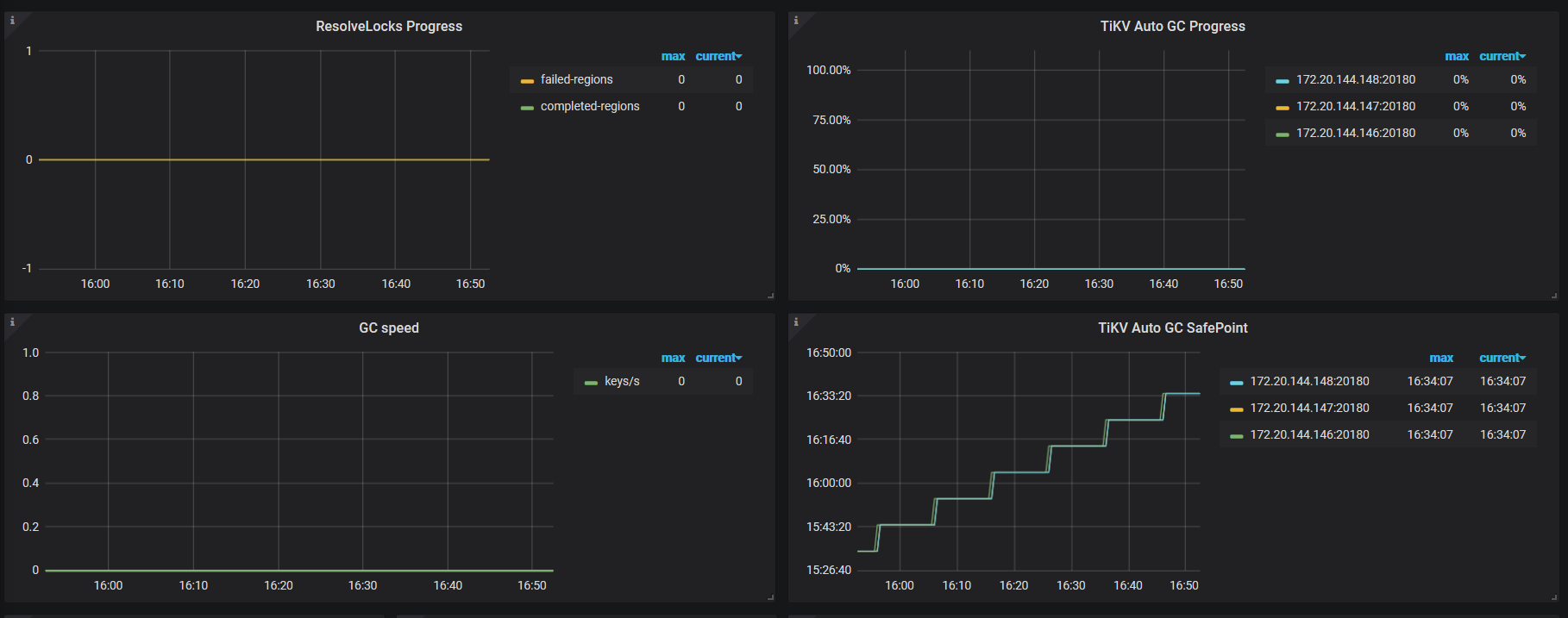Image resolution: width=1568 pixels, height=618 pixels.
Task: Sort SafePoint legend by current column
Action: pyautogui.click(x=1501, y=358)
